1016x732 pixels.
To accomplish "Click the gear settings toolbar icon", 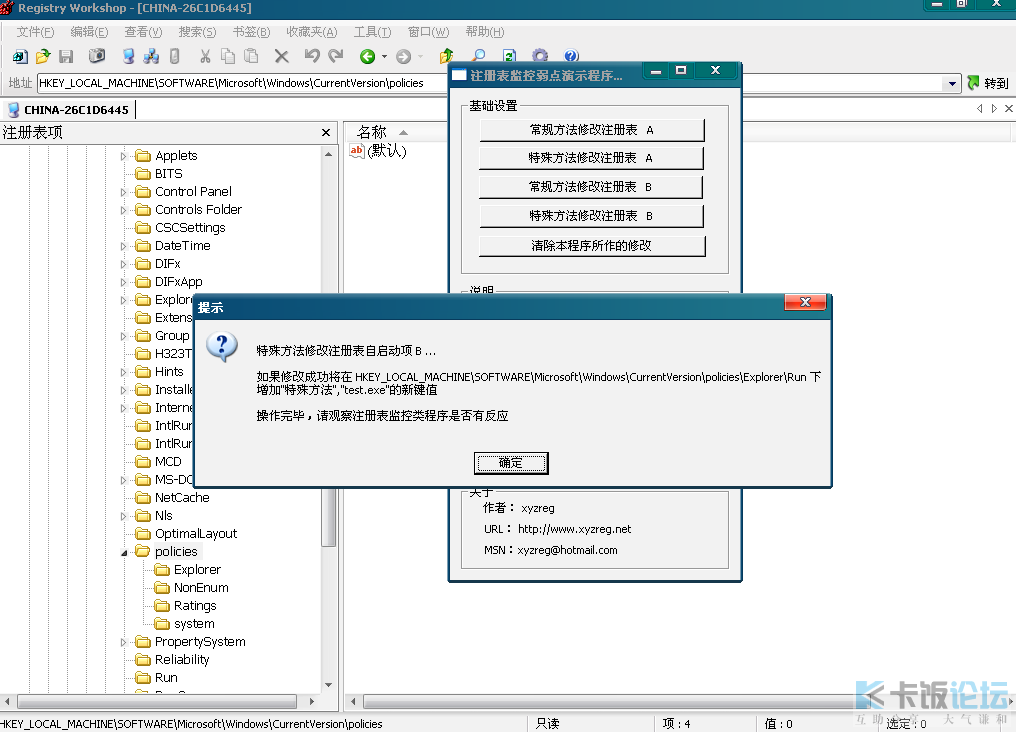I will click(540, 57).
